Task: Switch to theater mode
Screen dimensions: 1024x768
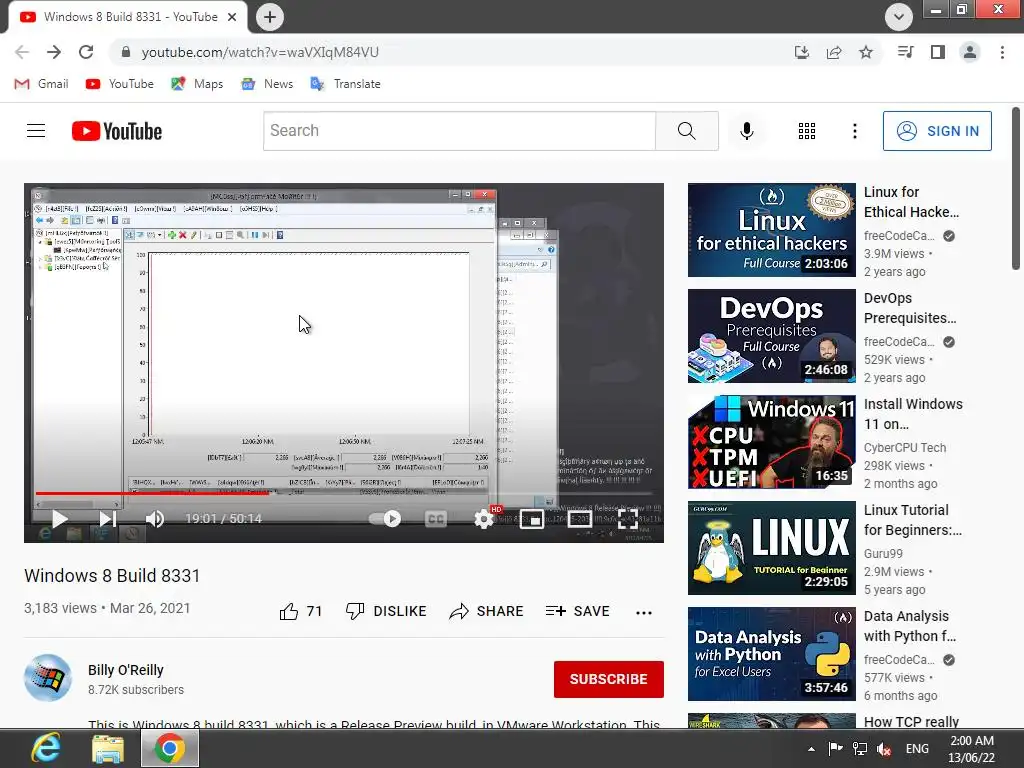Action: [579, 519]
